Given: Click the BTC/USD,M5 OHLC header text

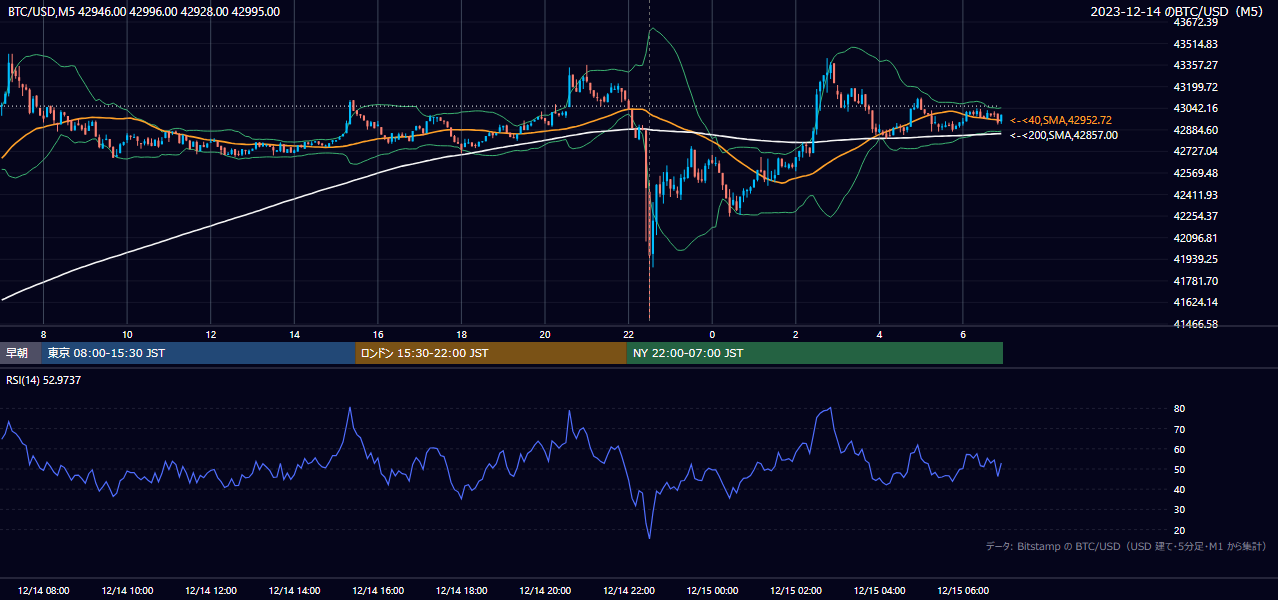Looking at the screenshot, I should coord(144,12).
